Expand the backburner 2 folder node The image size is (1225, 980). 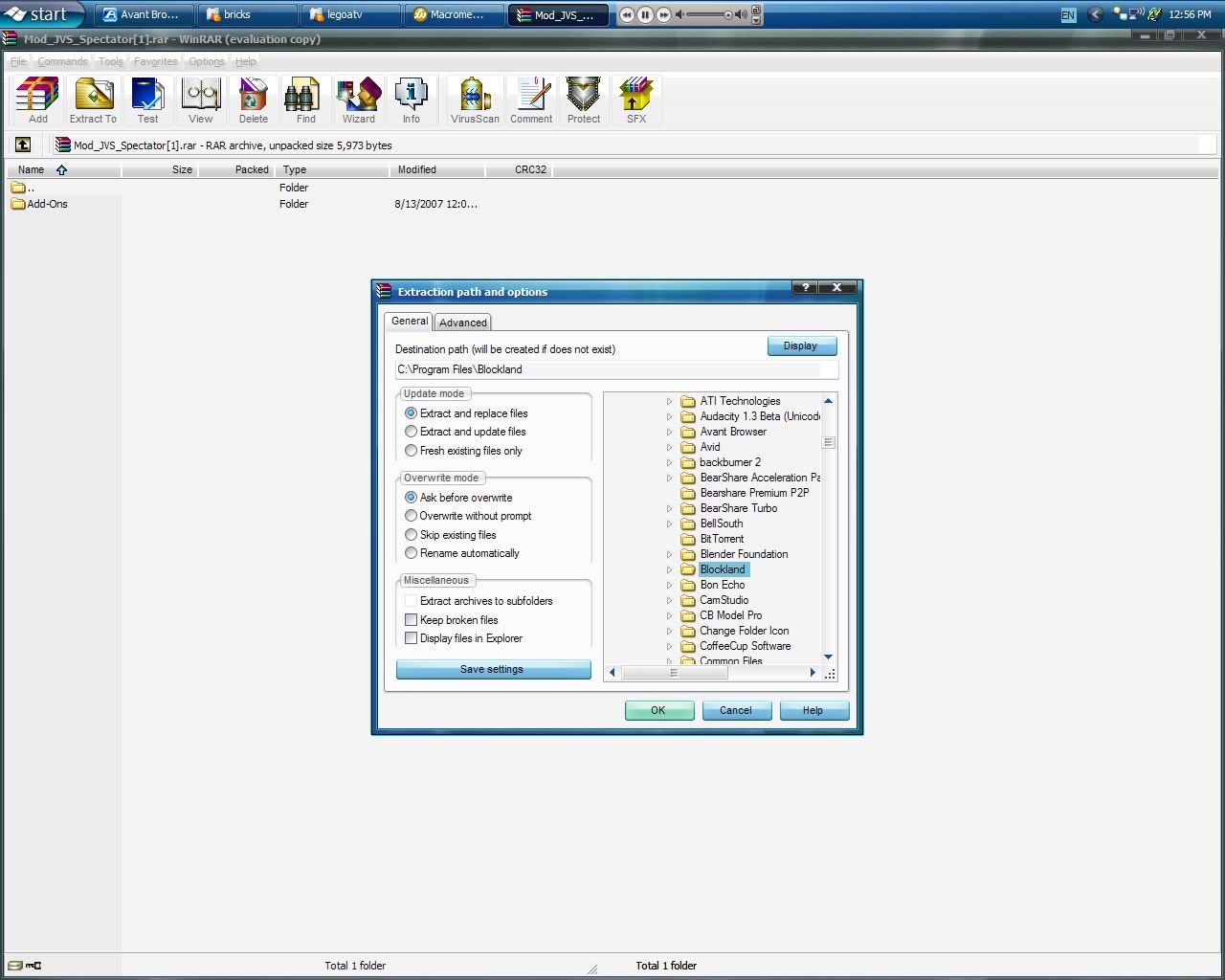[x=669, y=463]
